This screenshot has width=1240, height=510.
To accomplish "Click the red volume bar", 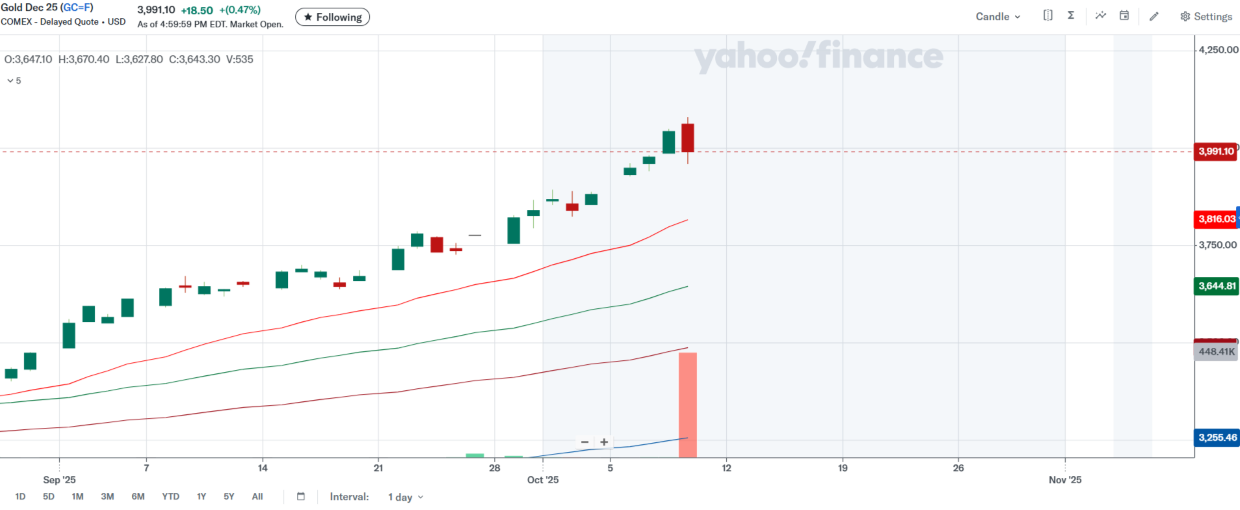I will (x=688, y=405).
